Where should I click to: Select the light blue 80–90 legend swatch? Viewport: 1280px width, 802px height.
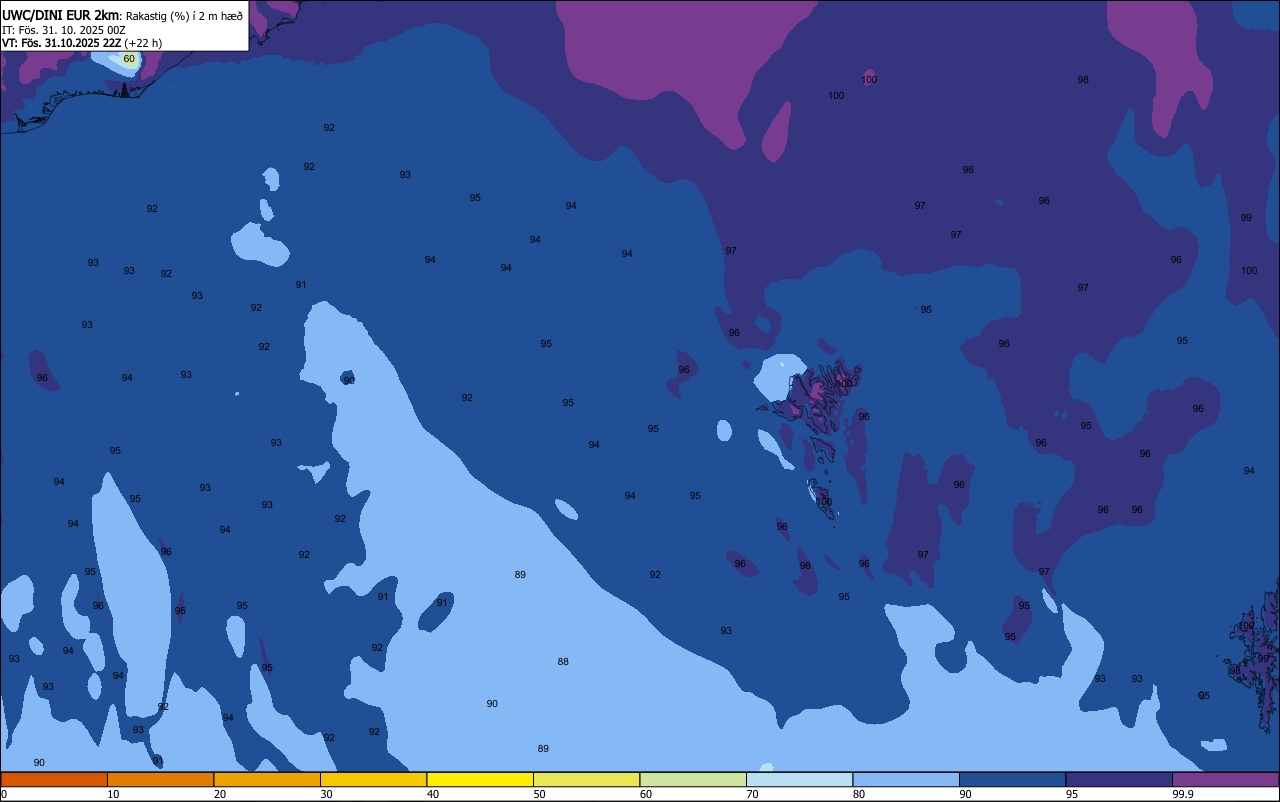coord(906,779)
